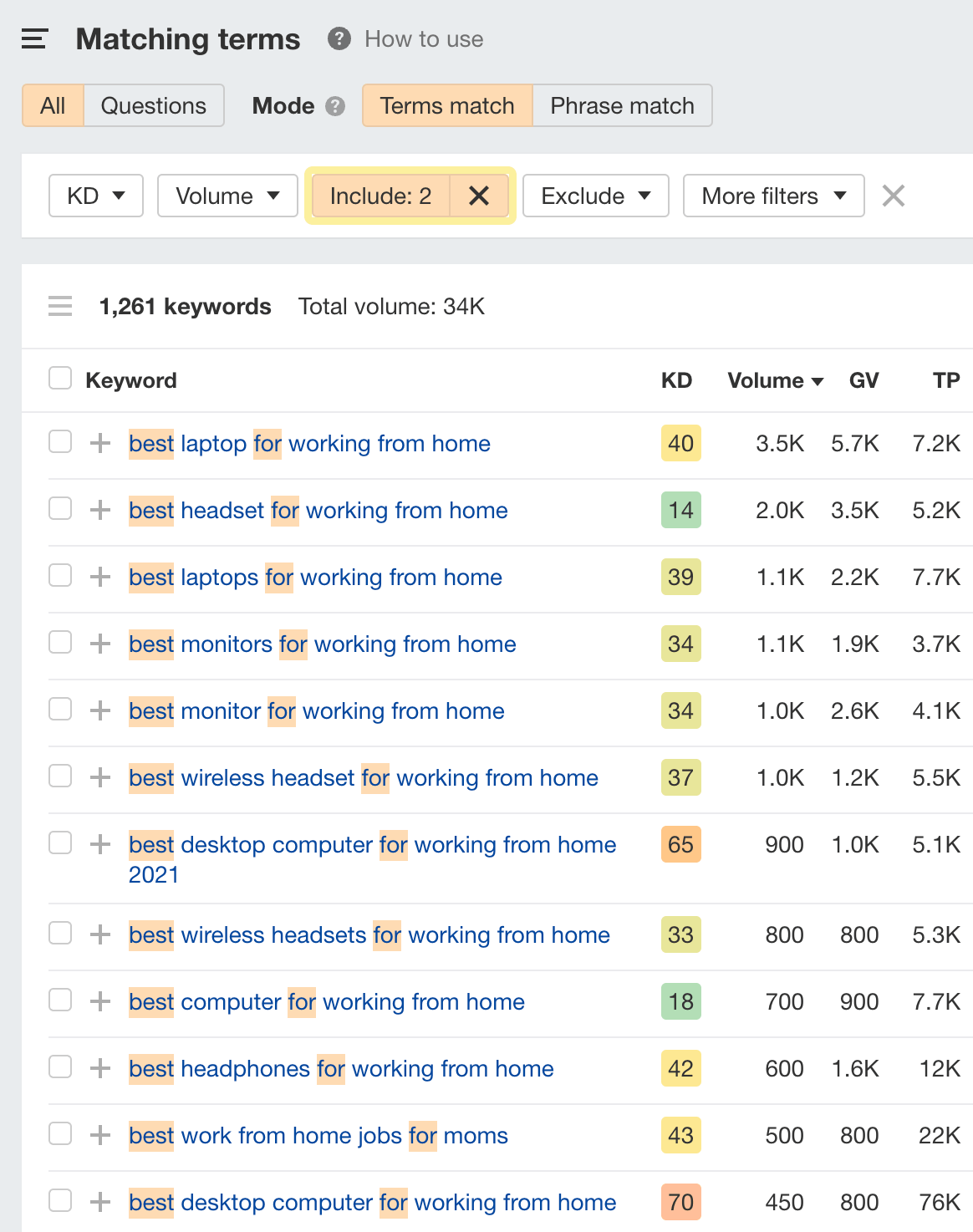Add 'best headphones for working from home' with plus icon
Screen dimensions: 973x1232
coord(99,1068)
